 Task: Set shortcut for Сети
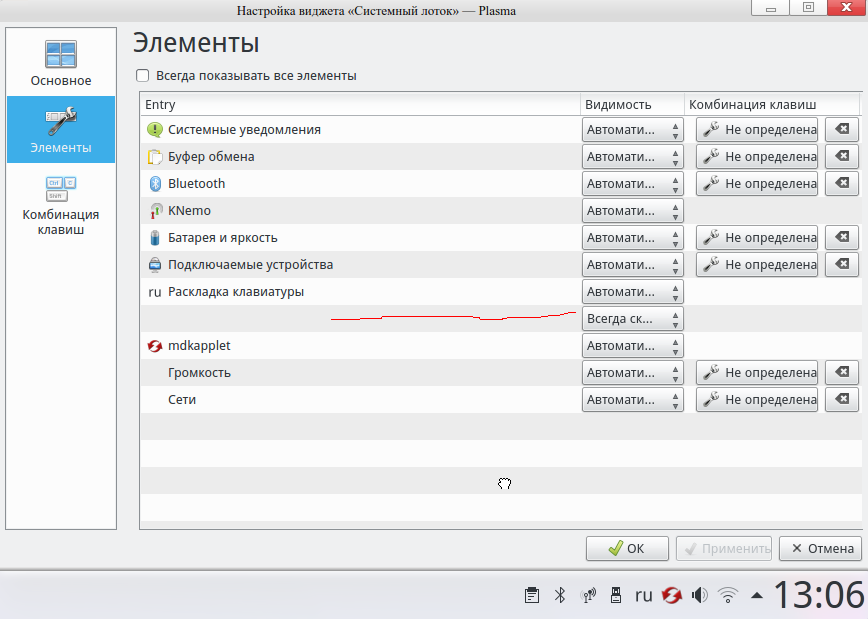click(757, 400)
